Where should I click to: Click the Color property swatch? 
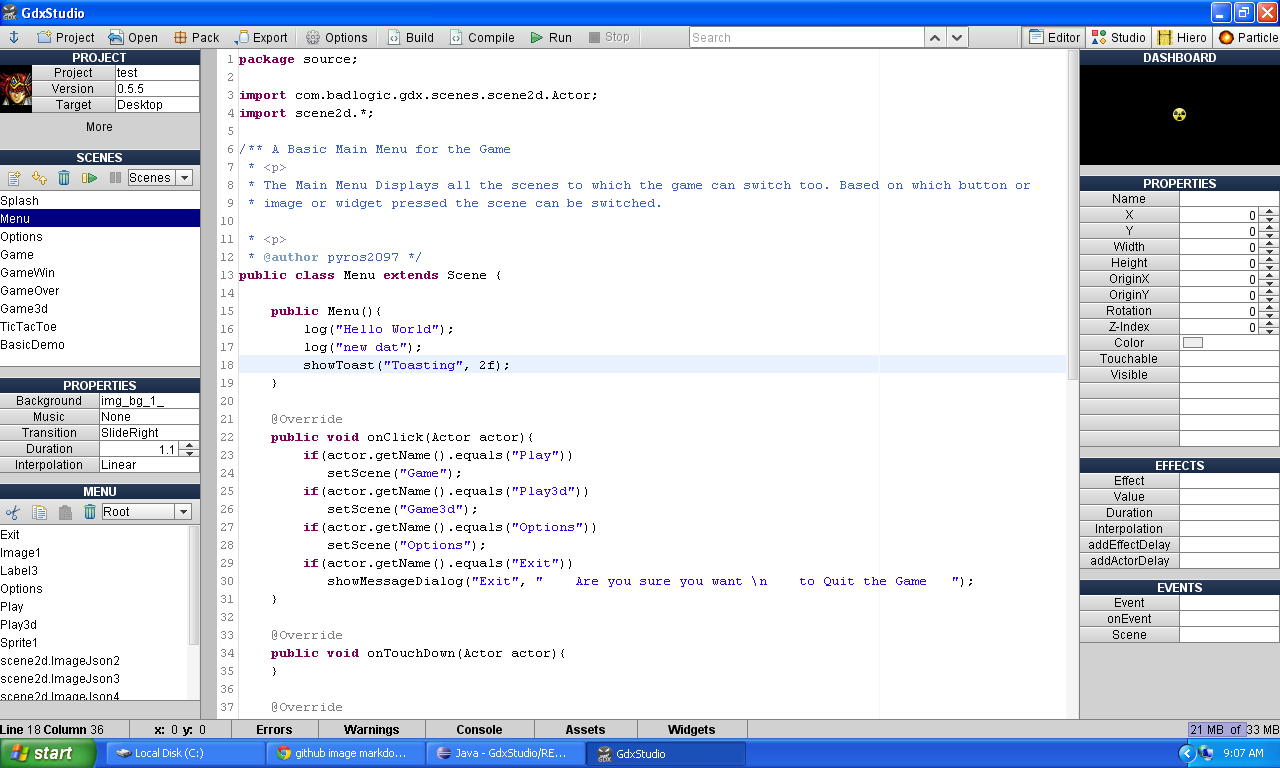click(x=1193, y=343)
